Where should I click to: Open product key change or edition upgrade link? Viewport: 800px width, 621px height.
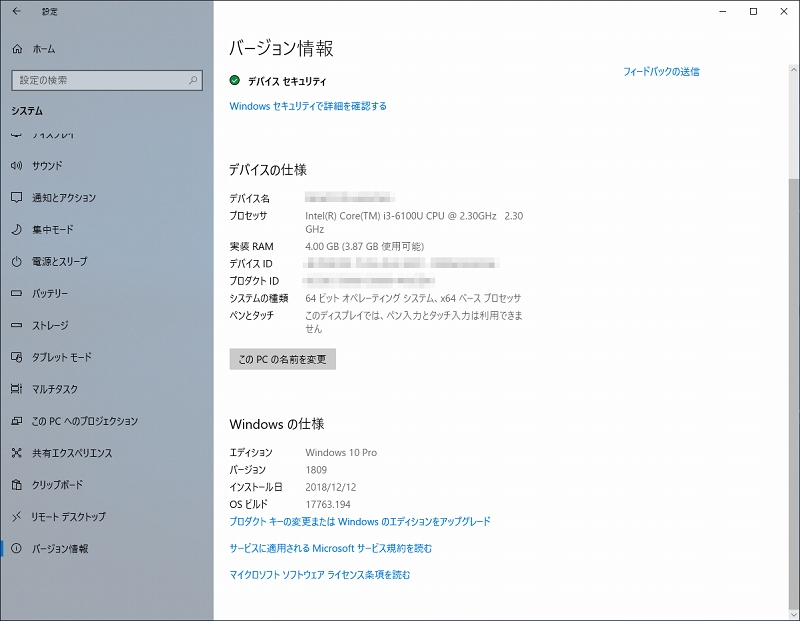(360, 521)
